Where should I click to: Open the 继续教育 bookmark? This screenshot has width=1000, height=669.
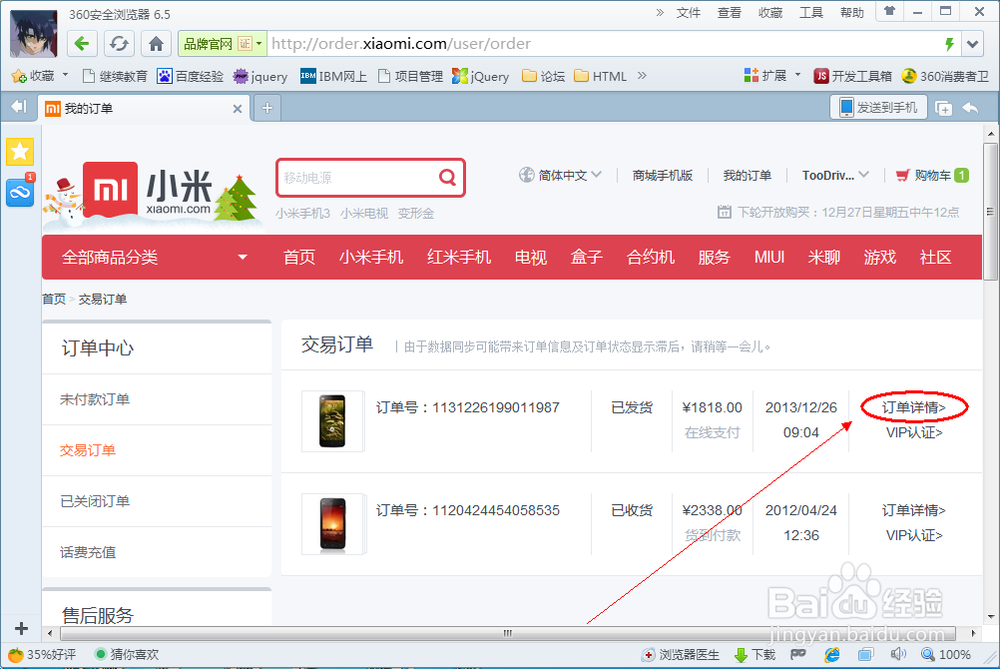115,77
